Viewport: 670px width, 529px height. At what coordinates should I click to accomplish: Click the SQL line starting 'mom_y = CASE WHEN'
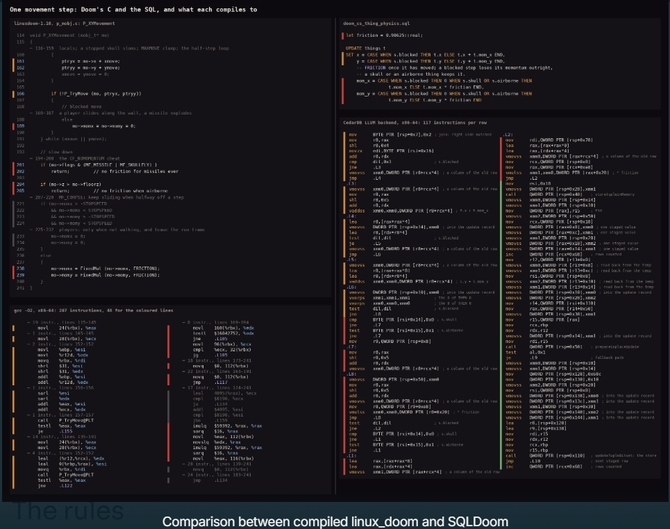[x=444, y=94]
